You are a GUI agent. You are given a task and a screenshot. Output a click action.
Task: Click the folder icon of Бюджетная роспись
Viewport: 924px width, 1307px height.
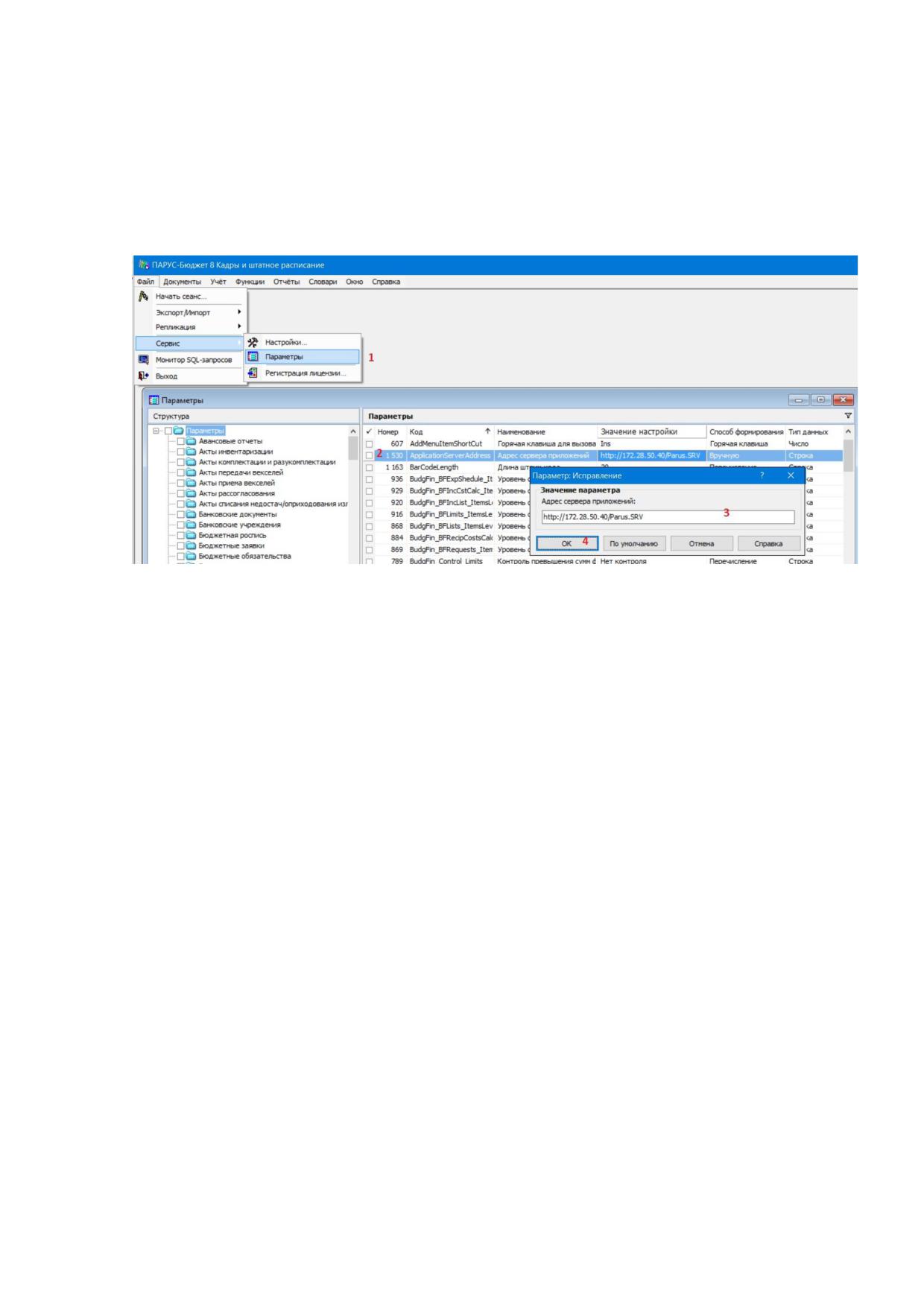(x=192, y=535)
